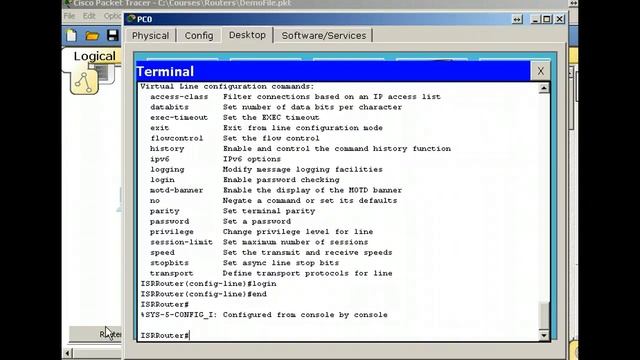Click the PC0 window resize arrows icon
640x360 pixels.
click(517, 19)
